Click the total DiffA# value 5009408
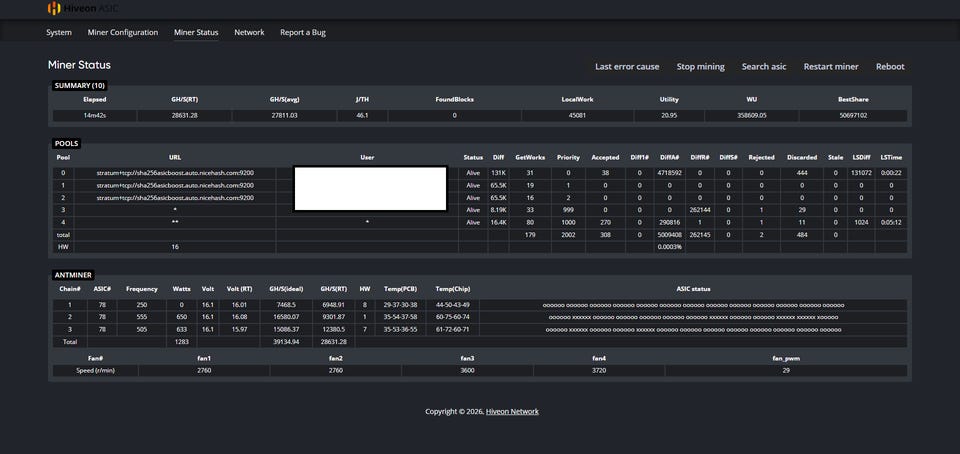Screen dimensions: 960x454 [x=670, y=235]
